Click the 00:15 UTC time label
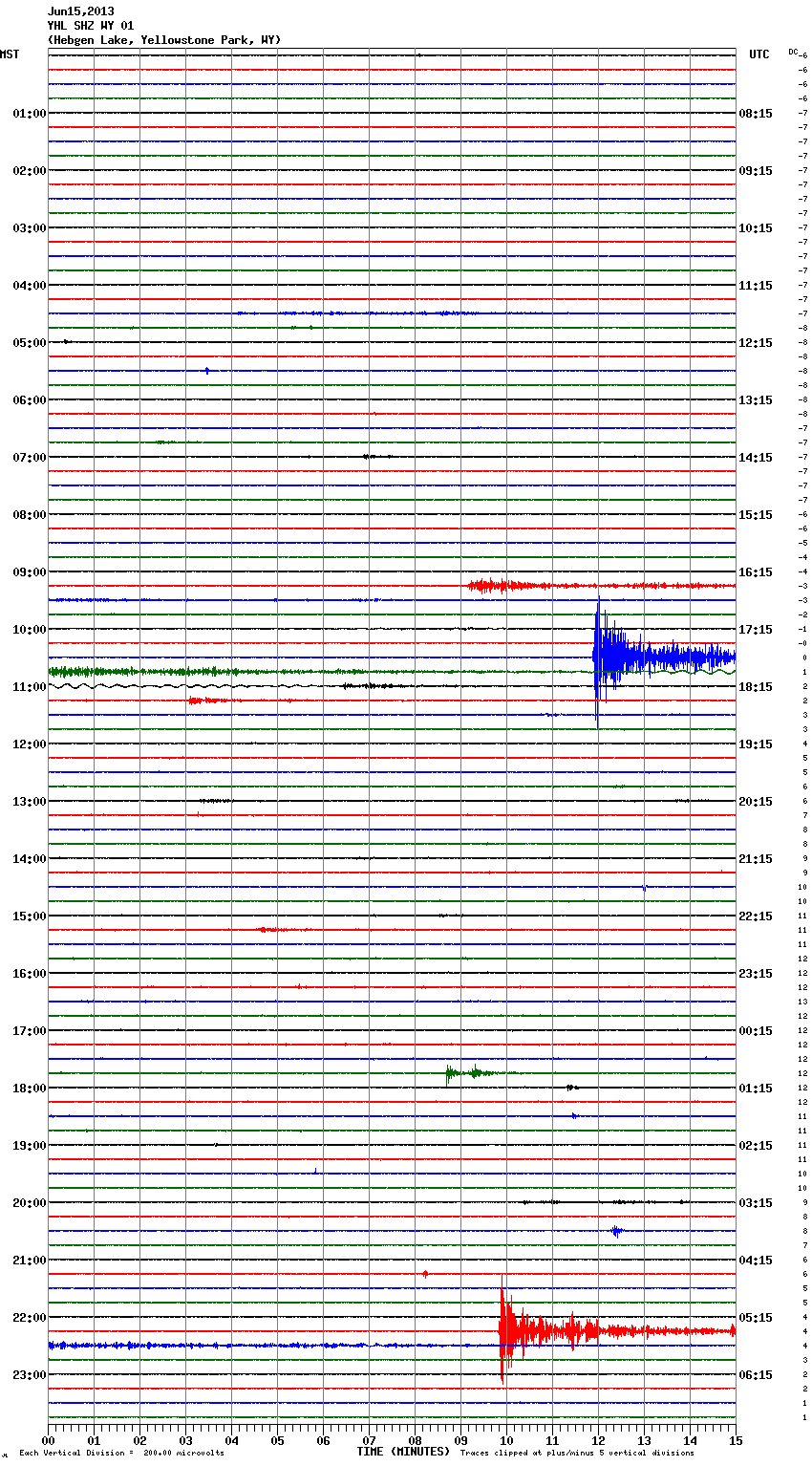The width and height of the screenshot is (812, 1466). coord(756,1031)
